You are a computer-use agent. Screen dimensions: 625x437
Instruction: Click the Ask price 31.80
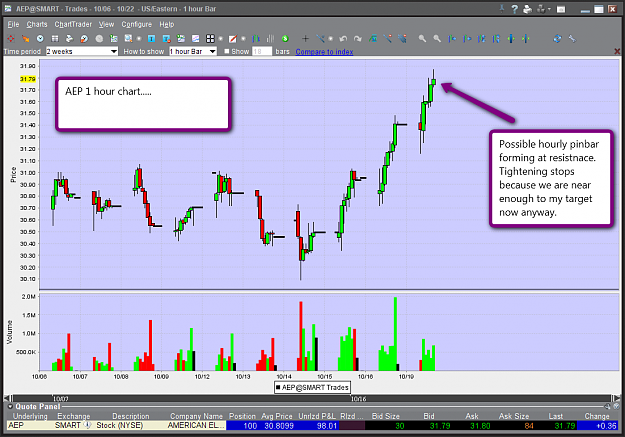point(480,425)
